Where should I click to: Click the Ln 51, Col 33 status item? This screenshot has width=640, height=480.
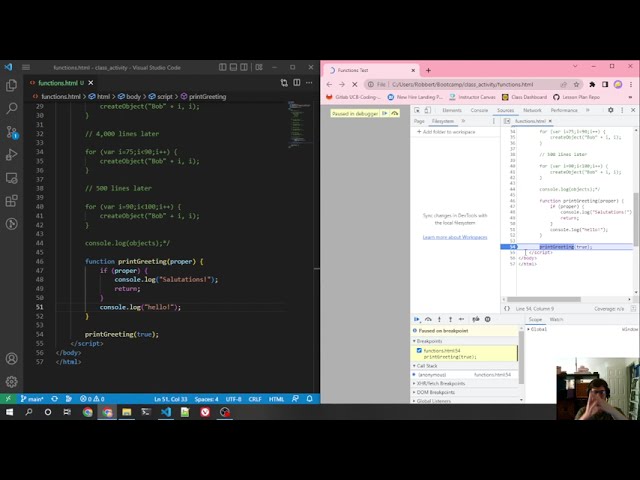(171, 399)
